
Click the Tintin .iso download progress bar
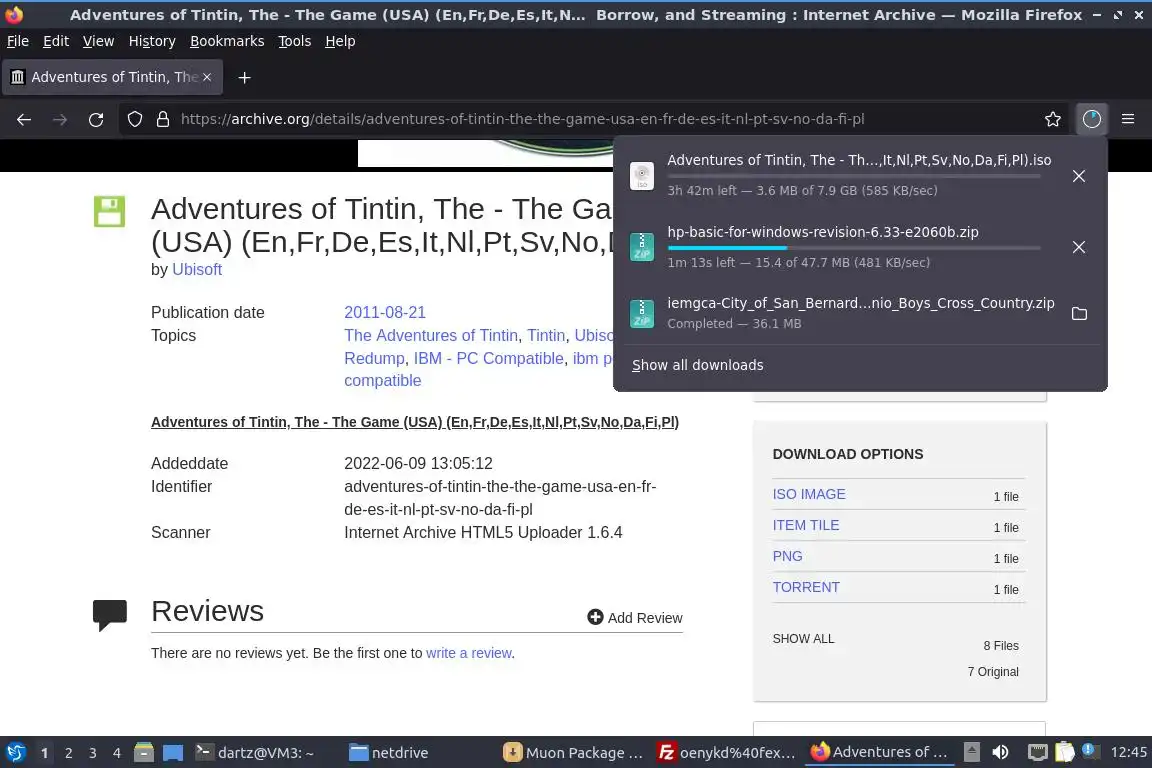(854, 176)
